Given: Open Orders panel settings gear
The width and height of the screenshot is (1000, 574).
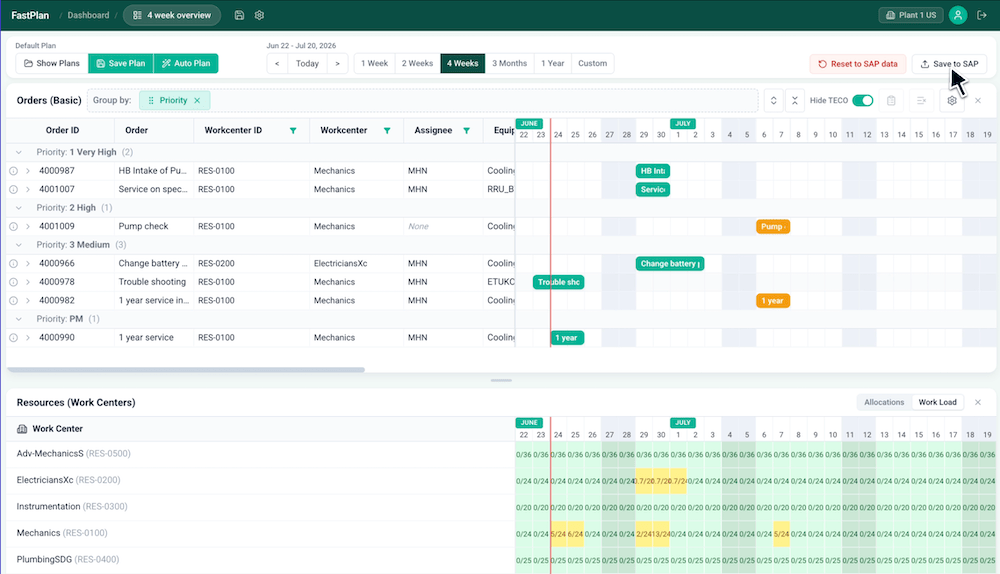Looking at the screenshot, I should point(952,100).
